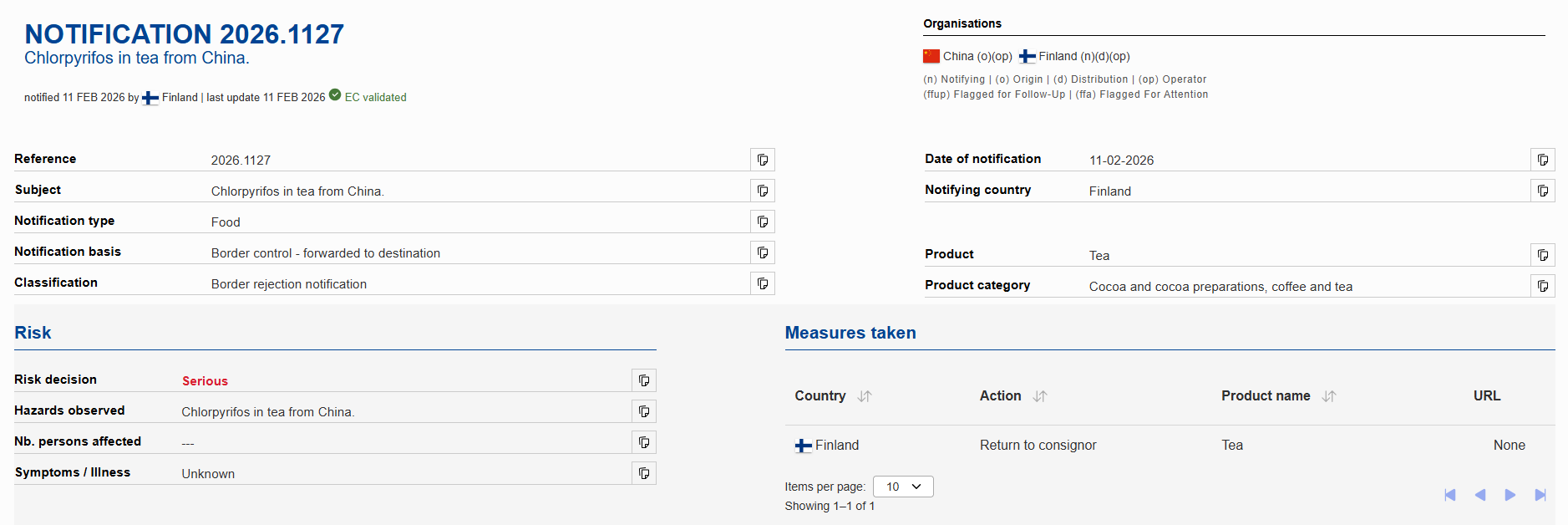
Task: Copy the Classification value
Action: (763, 283)
